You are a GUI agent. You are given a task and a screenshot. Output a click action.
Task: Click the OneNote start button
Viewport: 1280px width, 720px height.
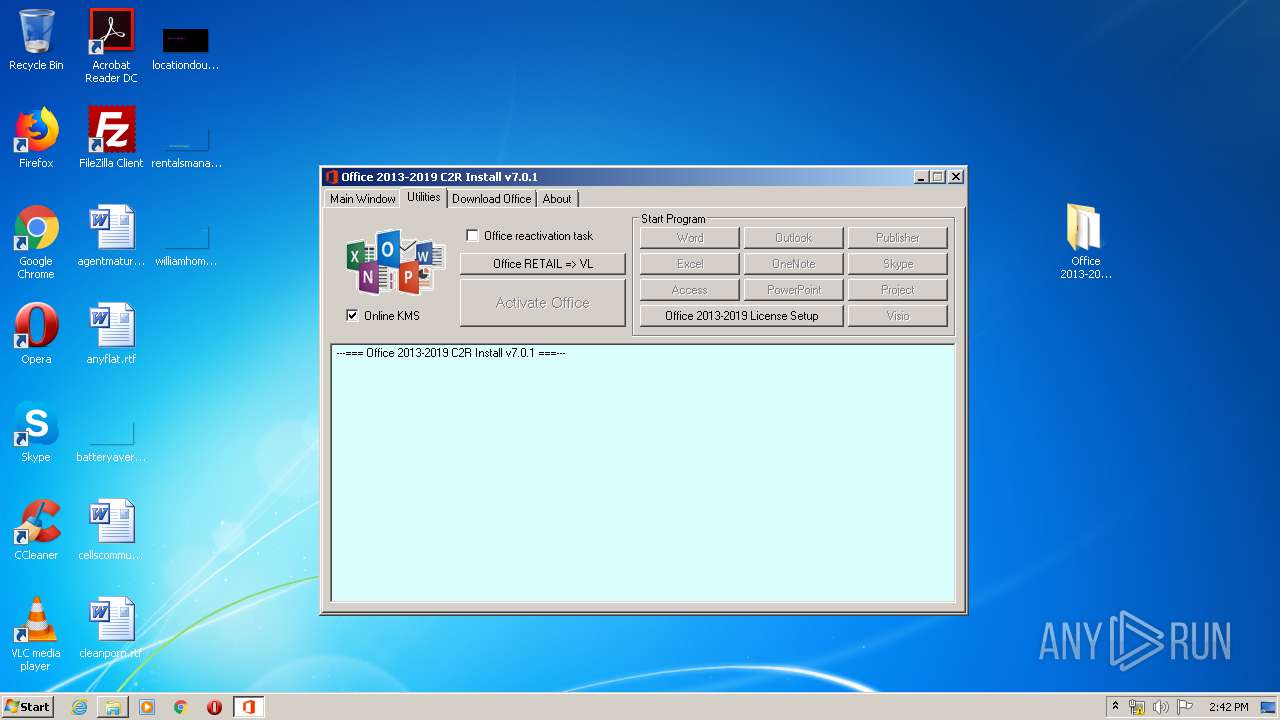[x=794, y=264]
